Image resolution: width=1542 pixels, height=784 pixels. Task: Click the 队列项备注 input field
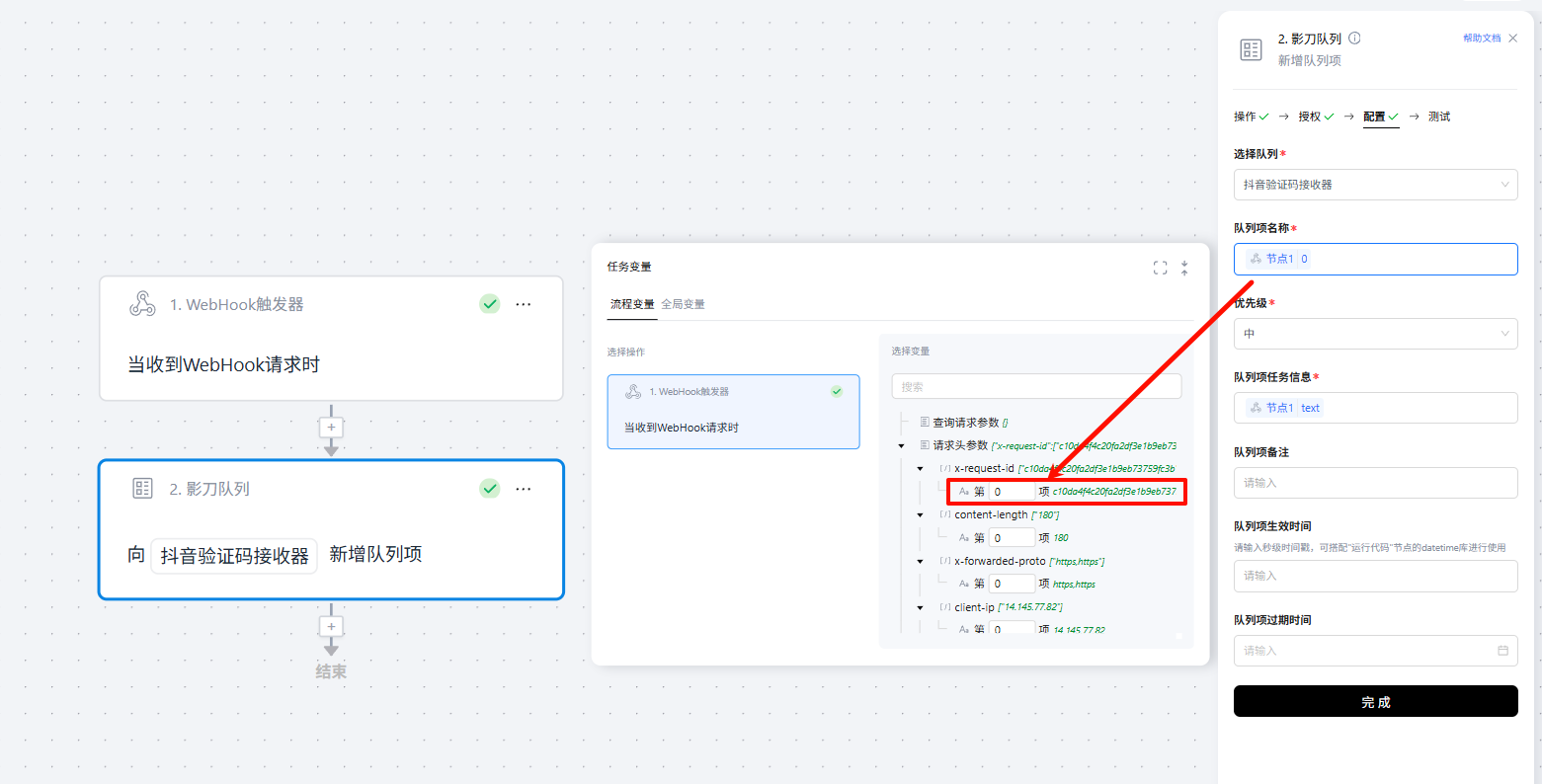click(x=1375, y=483)
